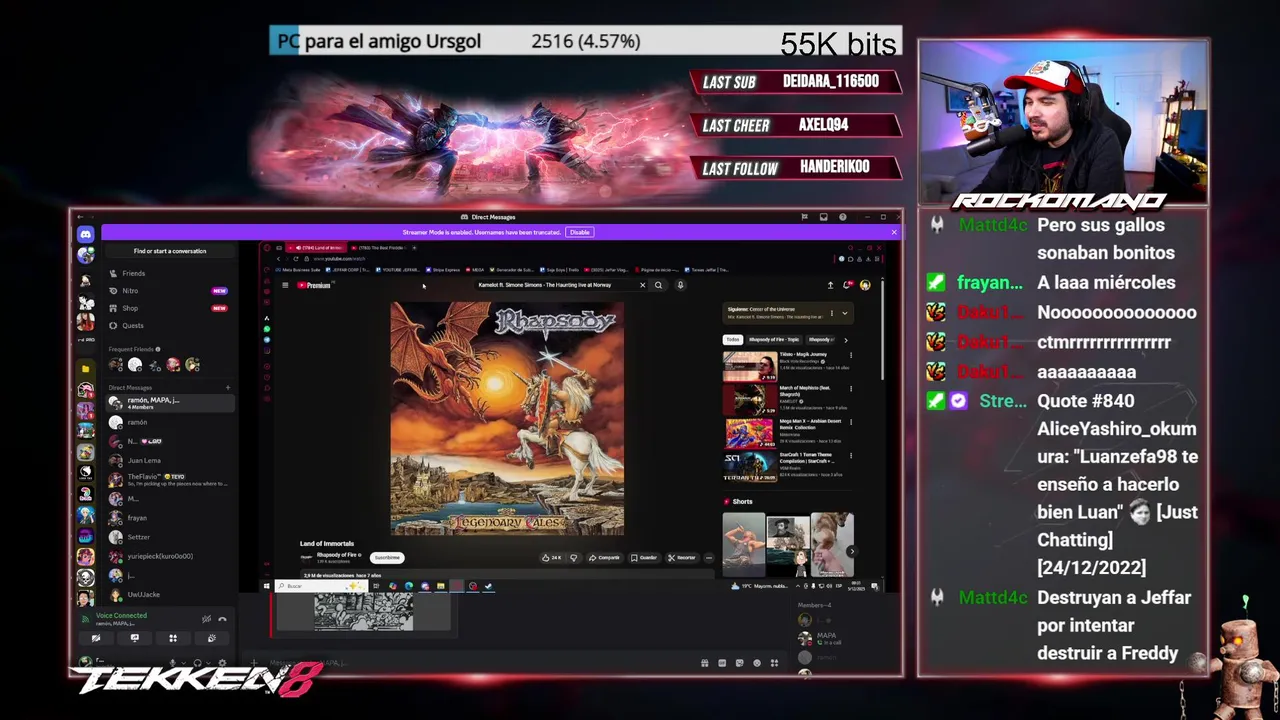This screenshot has width=1280, height=720.
Task: Open YouTube account avatar menu
Action: pos(865,285)
